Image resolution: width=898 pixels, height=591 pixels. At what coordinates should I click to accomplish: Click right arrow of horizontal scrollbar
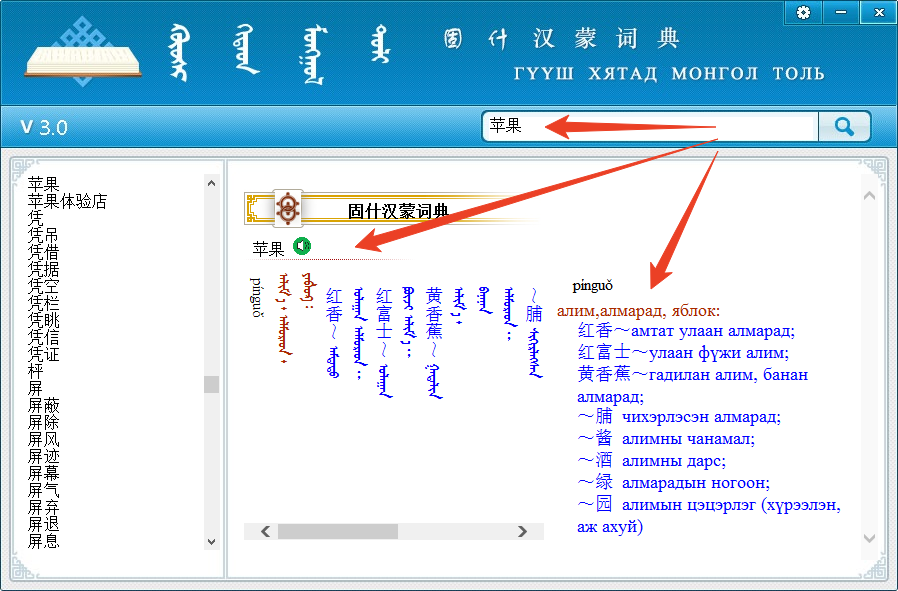pos(524,531)
